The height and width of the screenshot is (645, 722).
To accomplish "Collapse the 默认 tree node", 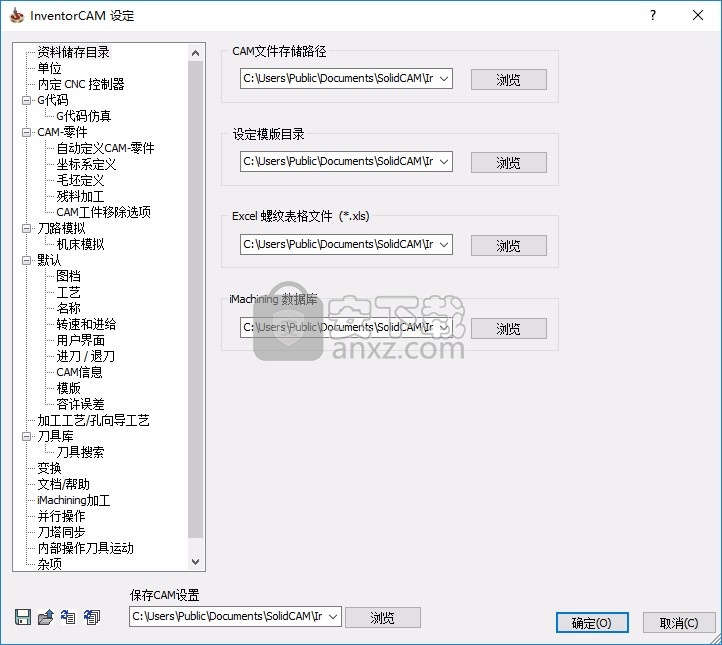I will (x=27, y=260).
